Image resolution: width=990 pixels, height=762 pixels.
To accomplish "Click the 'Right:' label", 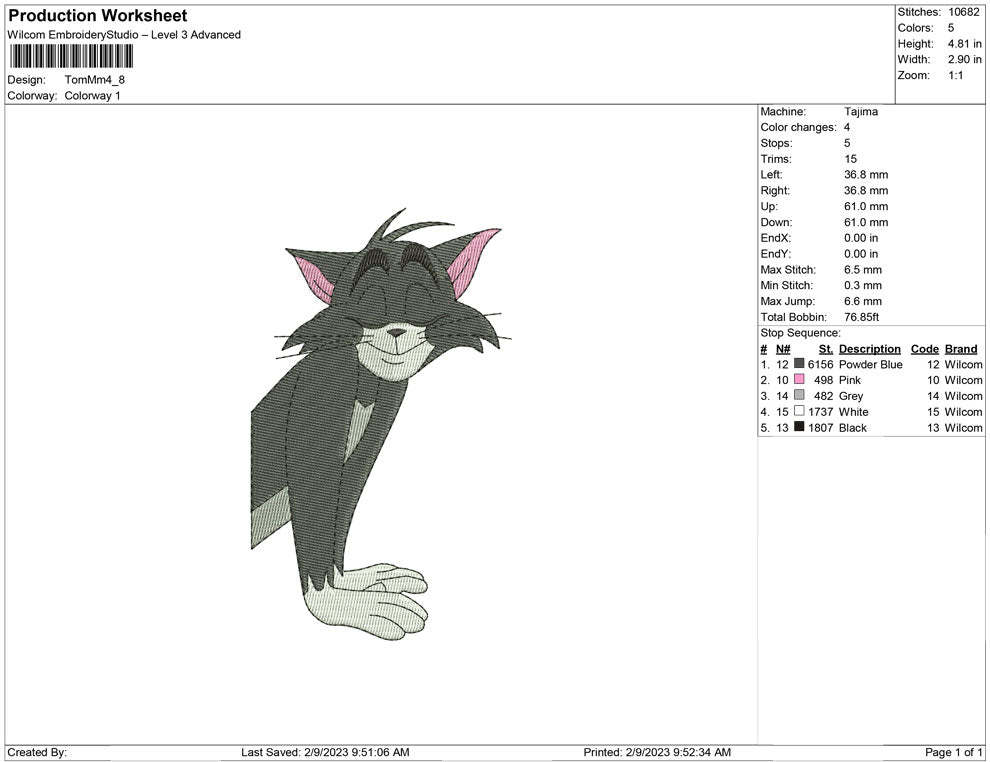I will pyautogui.click(x=775, y=190).
